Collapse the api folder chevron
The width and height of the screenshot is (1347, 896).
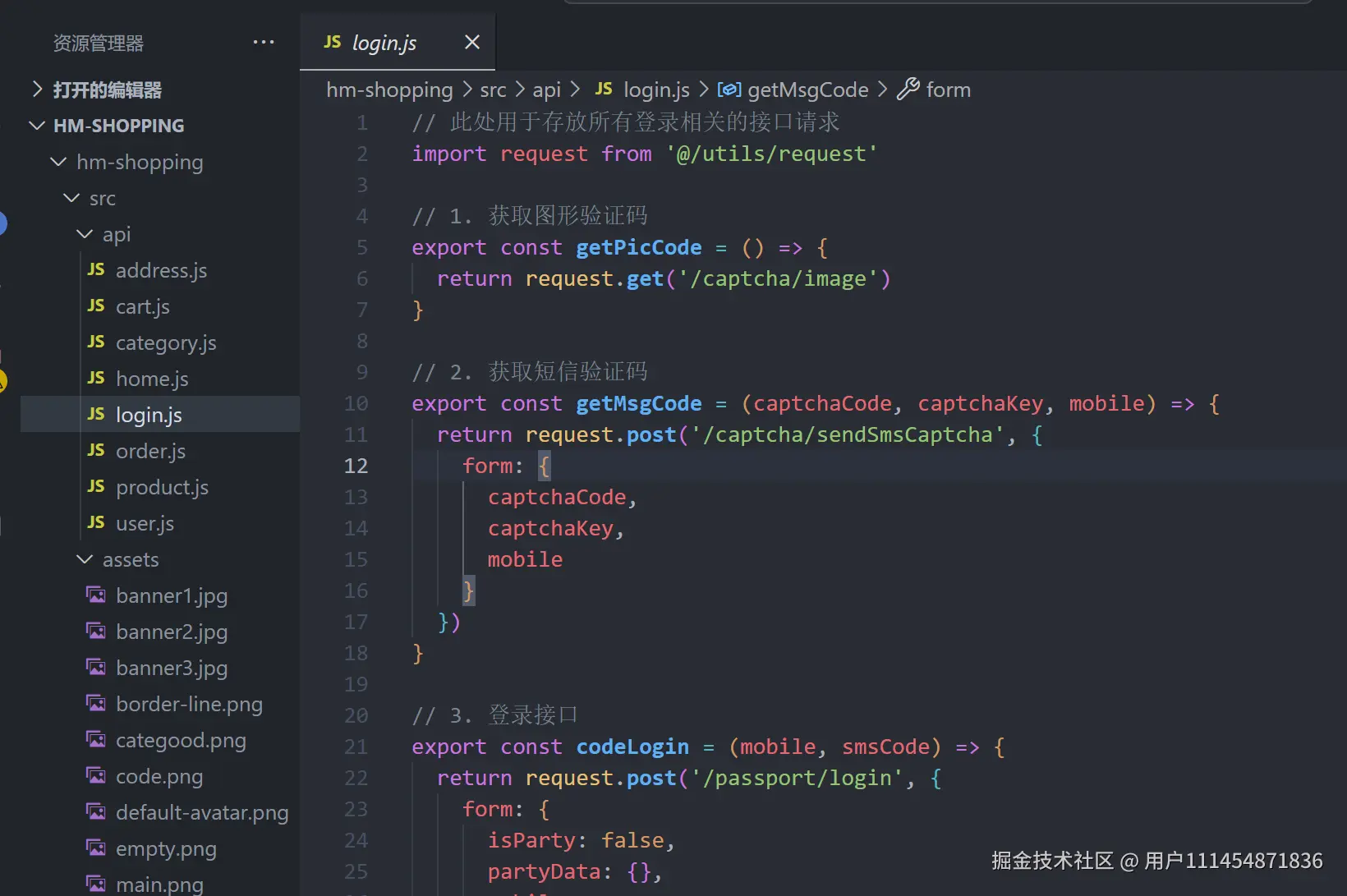pos(85,234)
